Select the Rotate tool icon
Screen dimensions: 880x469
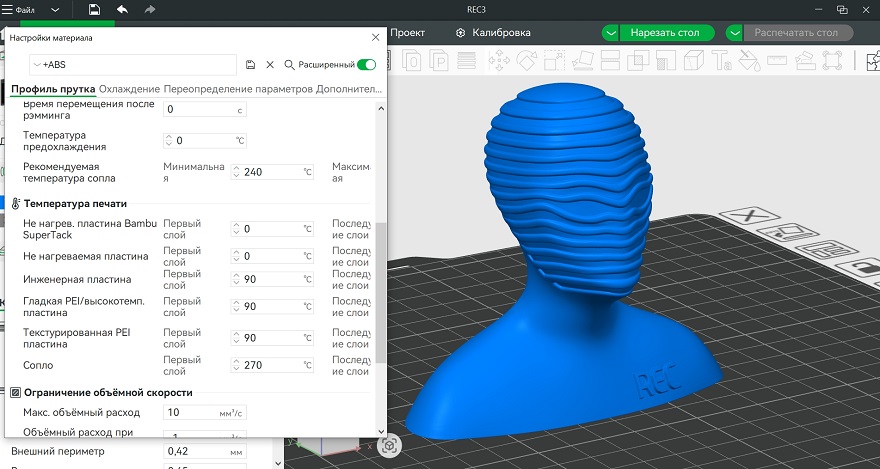(525, 61)
